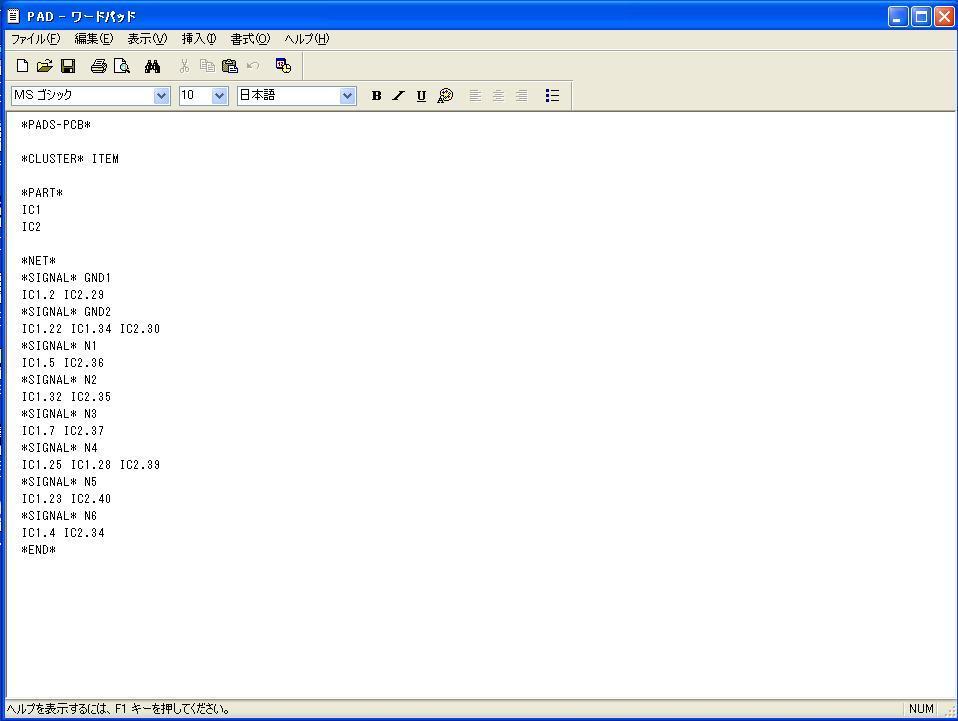
Task: Paste clipboard contents using the Paste icon
Action: [229, 66]
